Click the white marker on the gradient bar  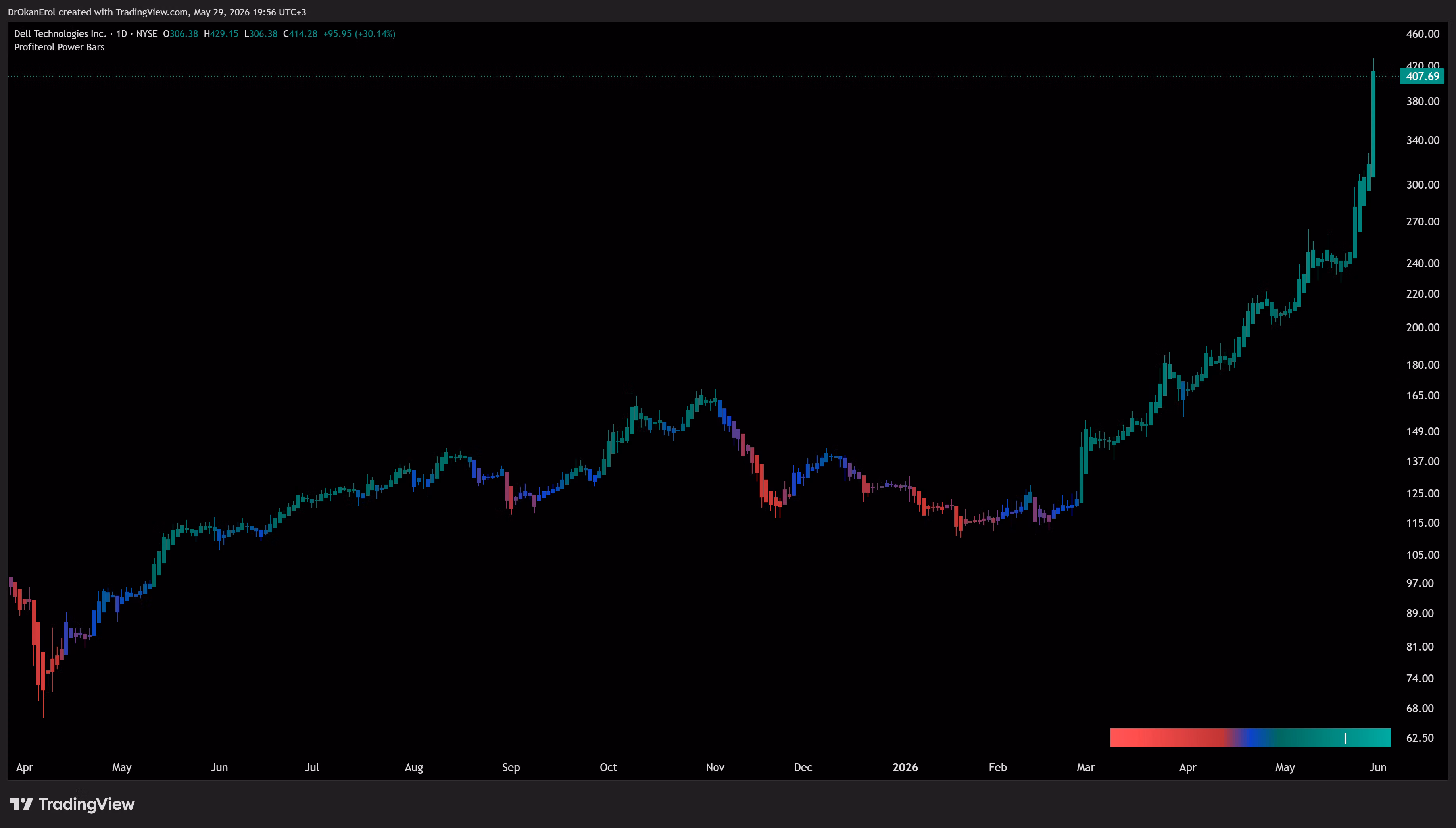[x=1345, y=738]
